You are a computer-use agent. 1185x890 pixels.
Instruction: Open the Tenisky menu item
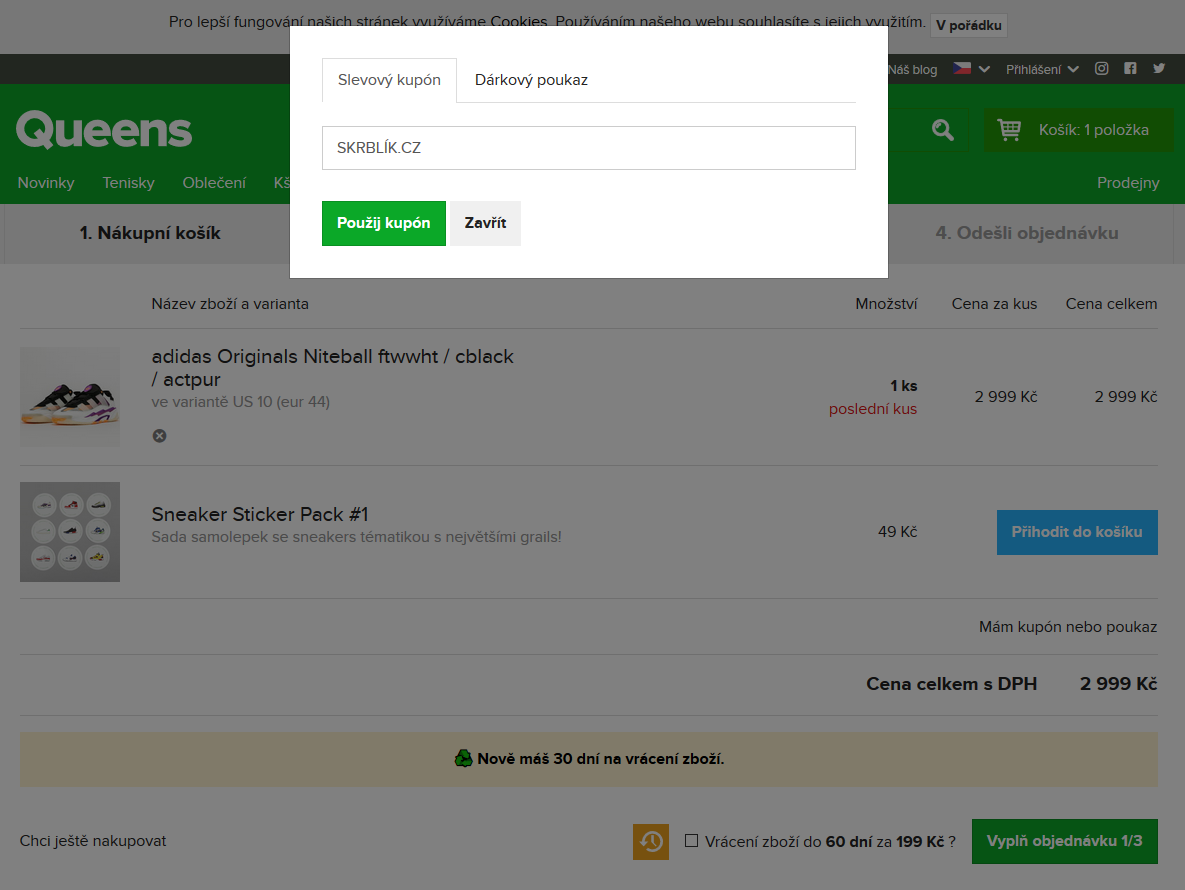pos(128,183)
